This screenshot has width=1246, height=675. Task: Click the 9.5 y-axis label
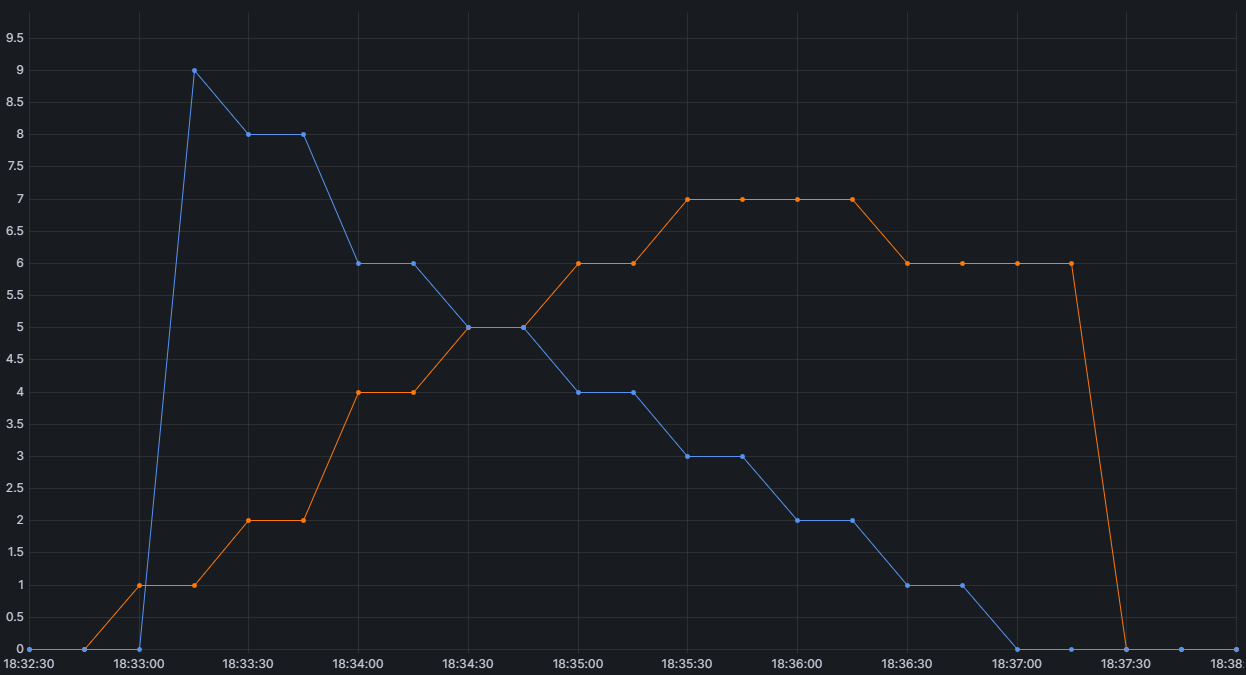15,38
